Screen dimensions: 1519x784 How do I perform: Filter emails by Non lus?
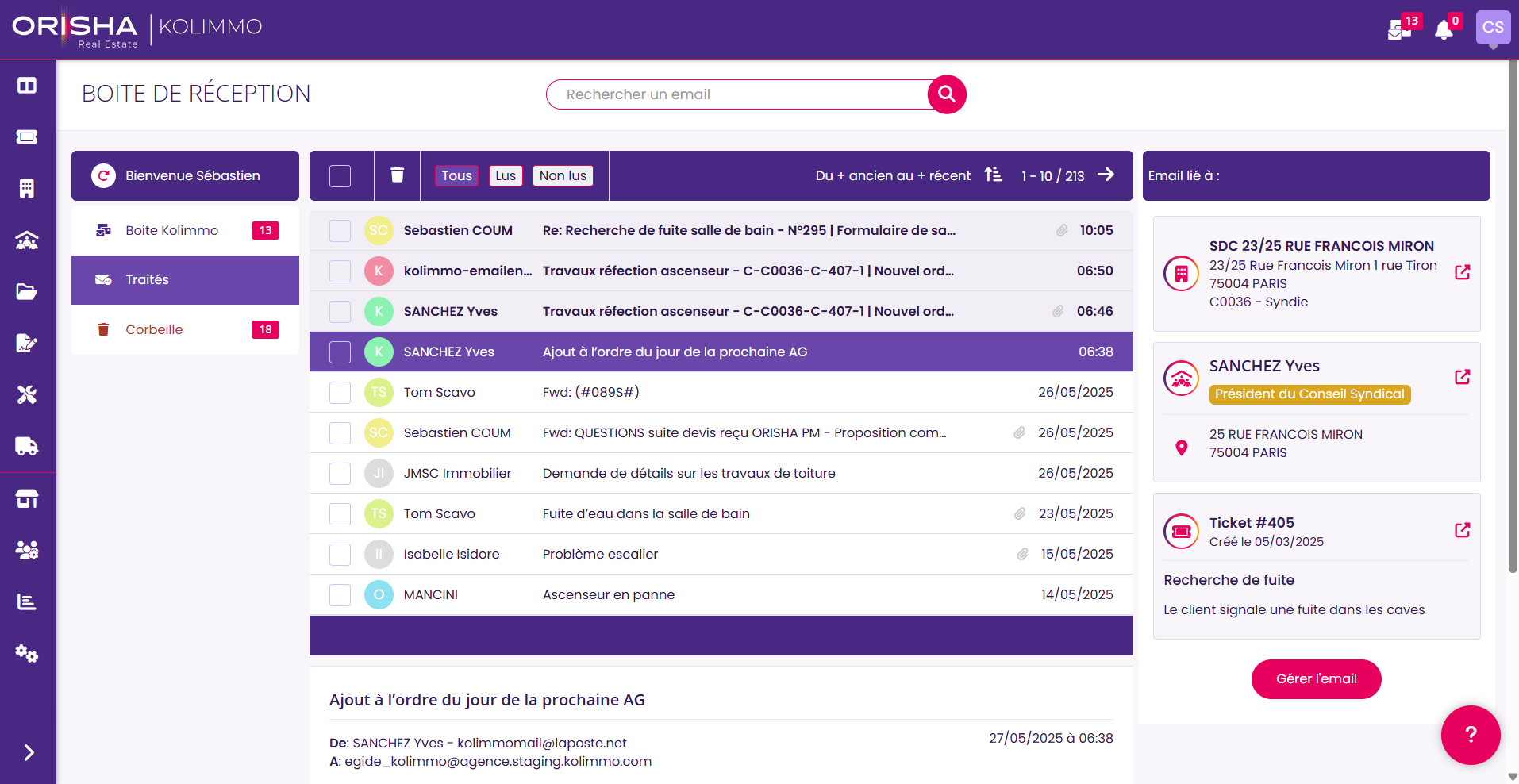563,175
